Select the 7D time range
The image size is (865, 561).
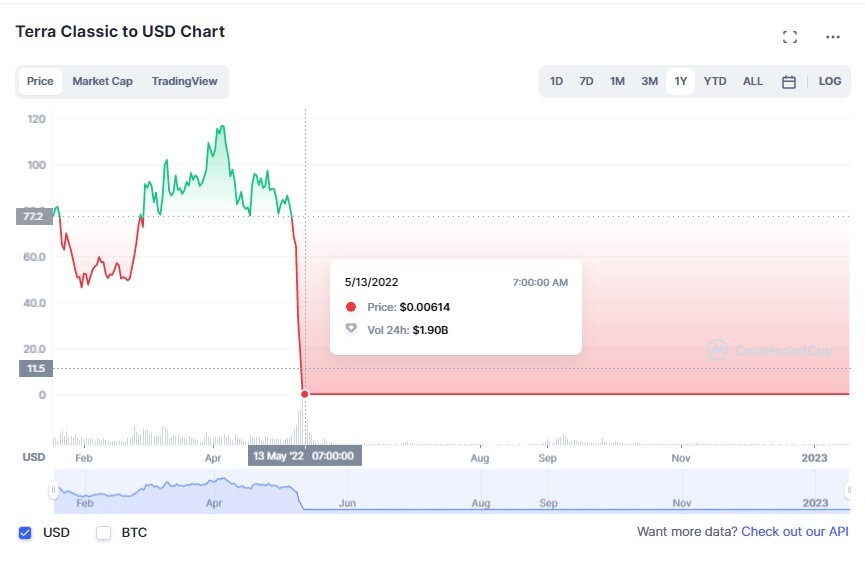586,81
